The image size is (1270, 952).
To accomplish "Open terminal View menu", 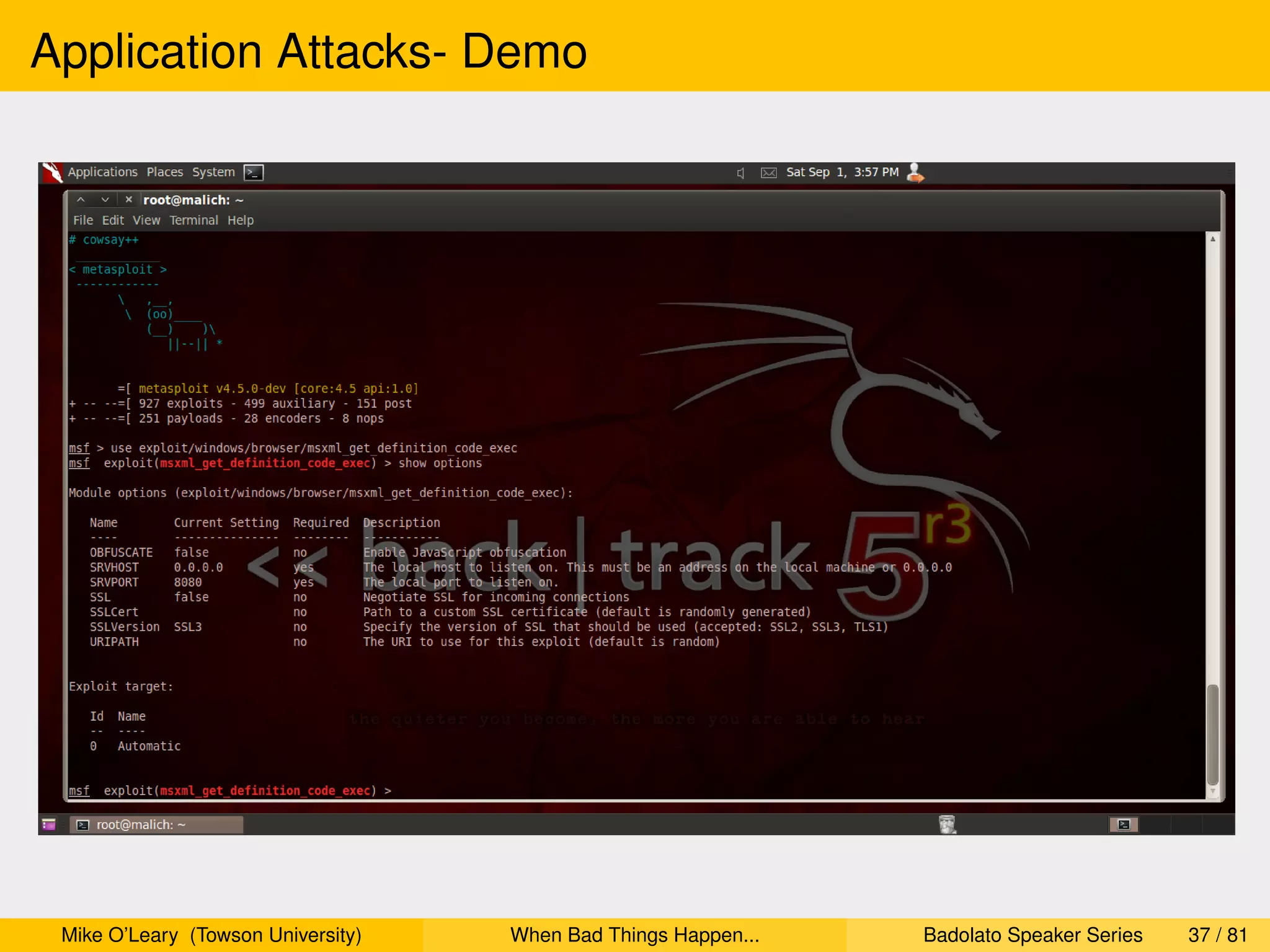I will [146, 221].
